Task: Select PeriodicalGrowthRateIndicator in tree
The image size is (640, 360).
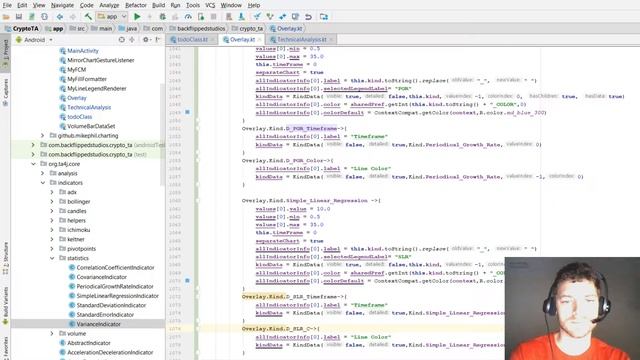Action: [x=115, y=287]
